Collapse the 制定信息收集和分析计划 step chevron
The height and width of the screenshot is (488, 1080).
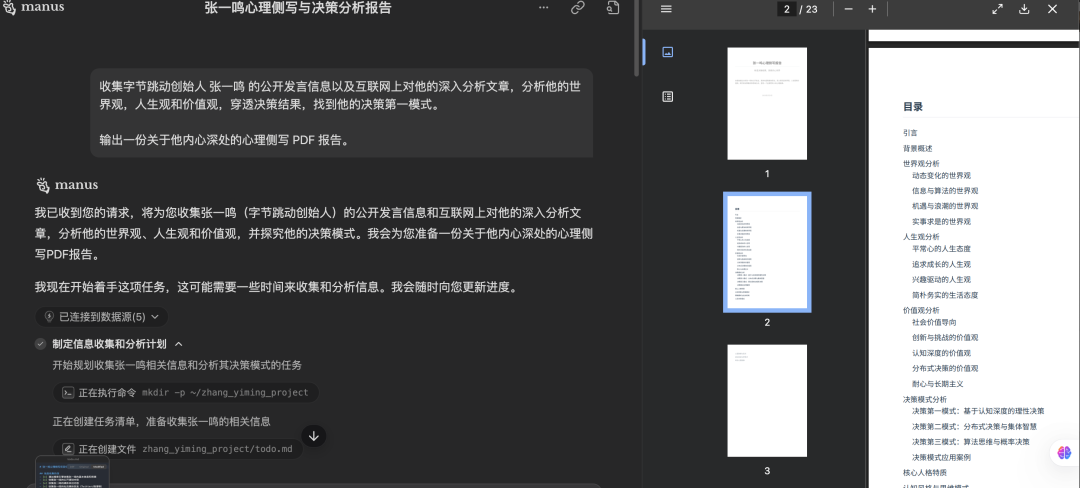(178, 343)
